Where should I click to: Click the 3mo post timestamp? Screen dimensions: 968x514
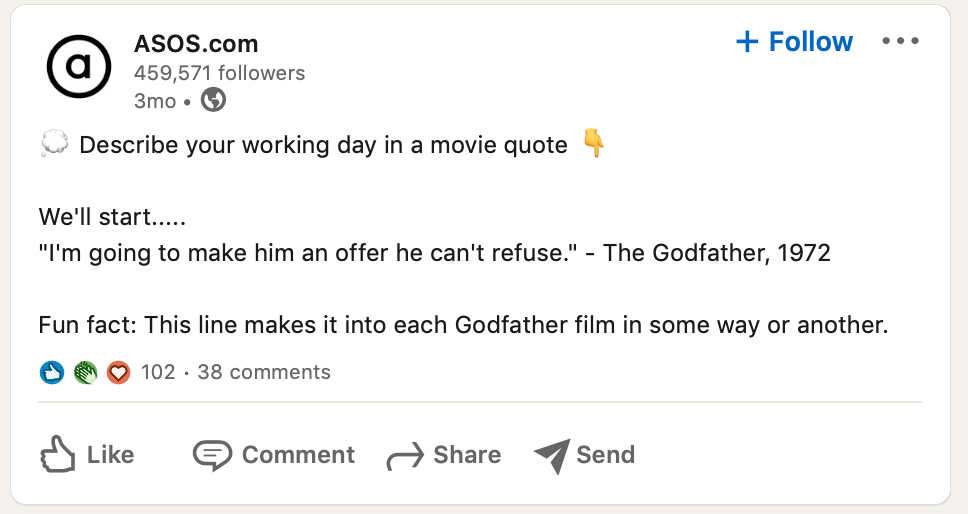(x=155, y=101)
